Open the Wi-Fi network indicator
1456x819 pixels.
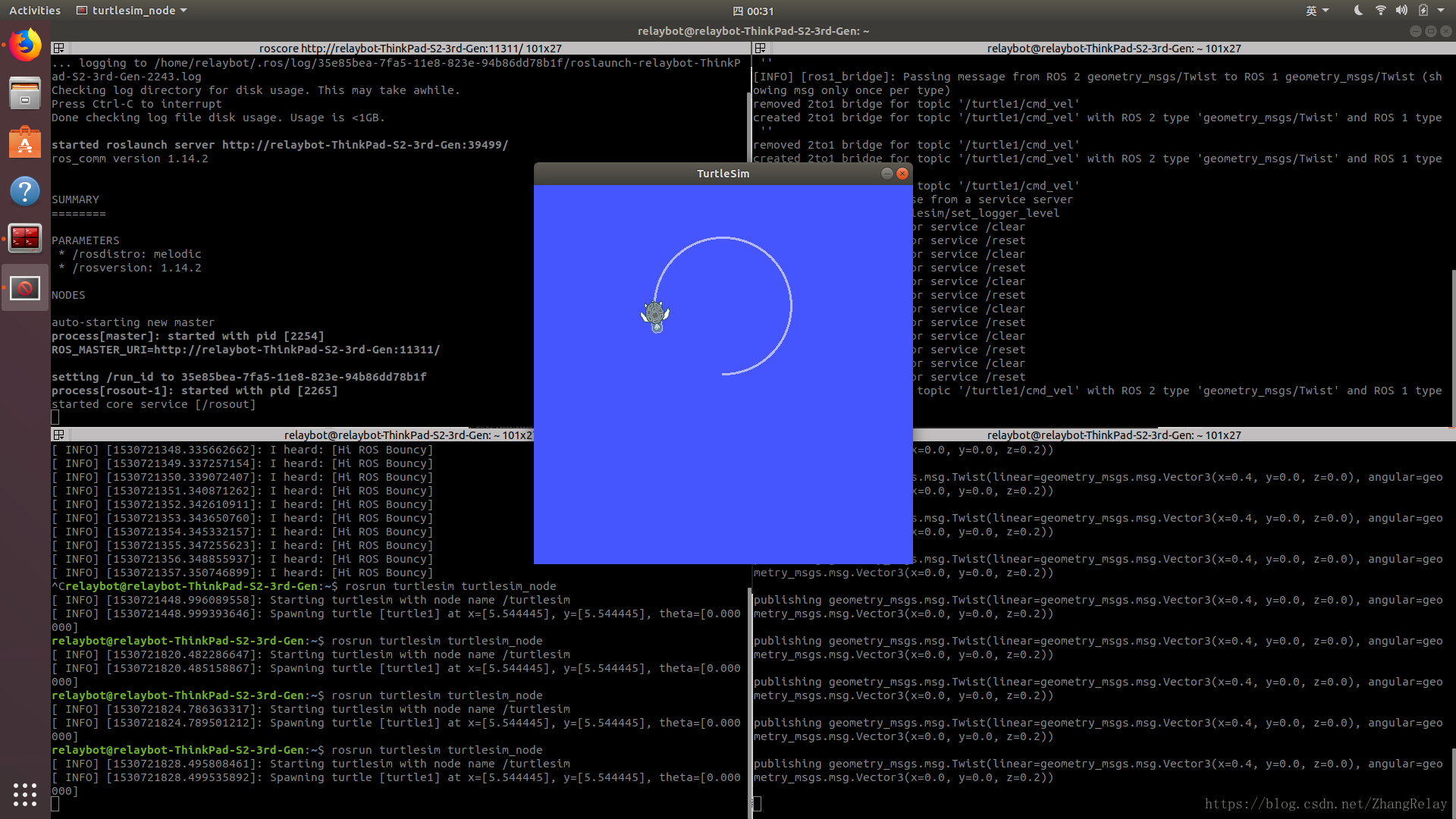point(1380,11)
